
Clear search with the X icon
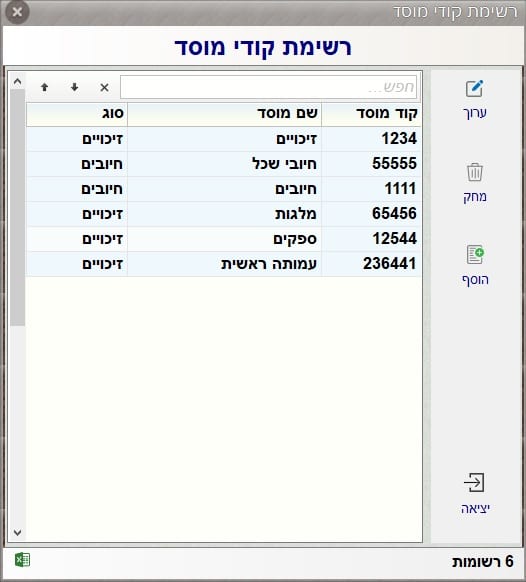point(104,88)
